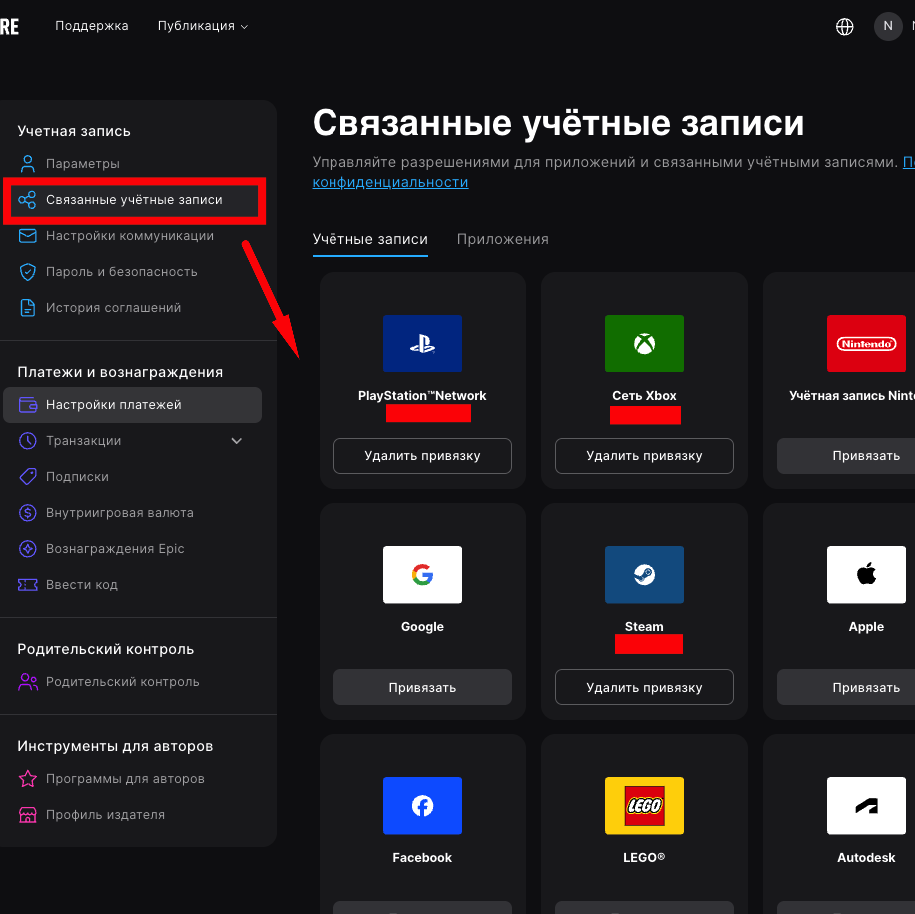Click the Google logo icon
915x914 pixels.
[422, 575]
